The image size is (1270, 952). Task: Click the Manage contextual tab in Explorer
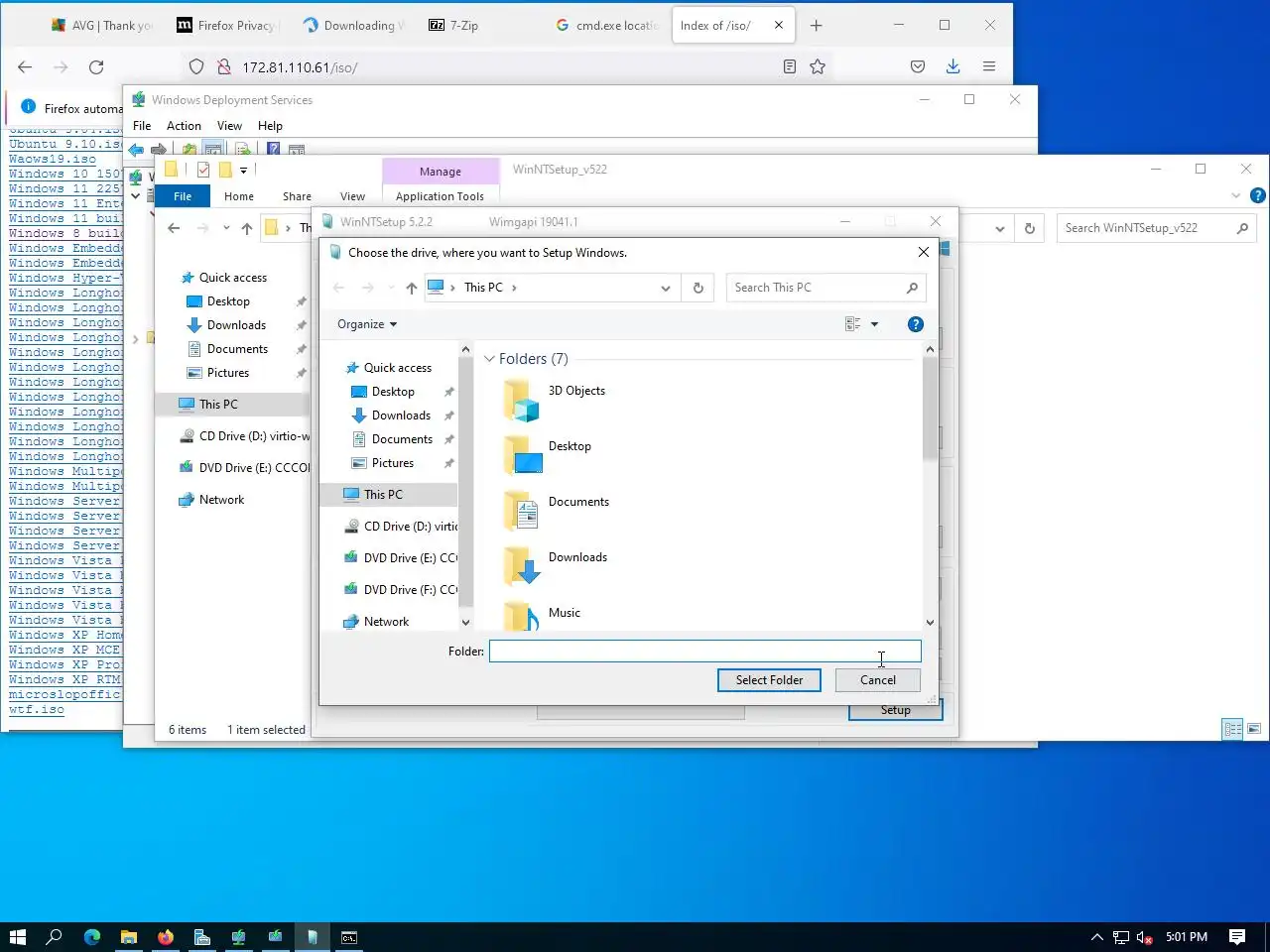(440, 172)
